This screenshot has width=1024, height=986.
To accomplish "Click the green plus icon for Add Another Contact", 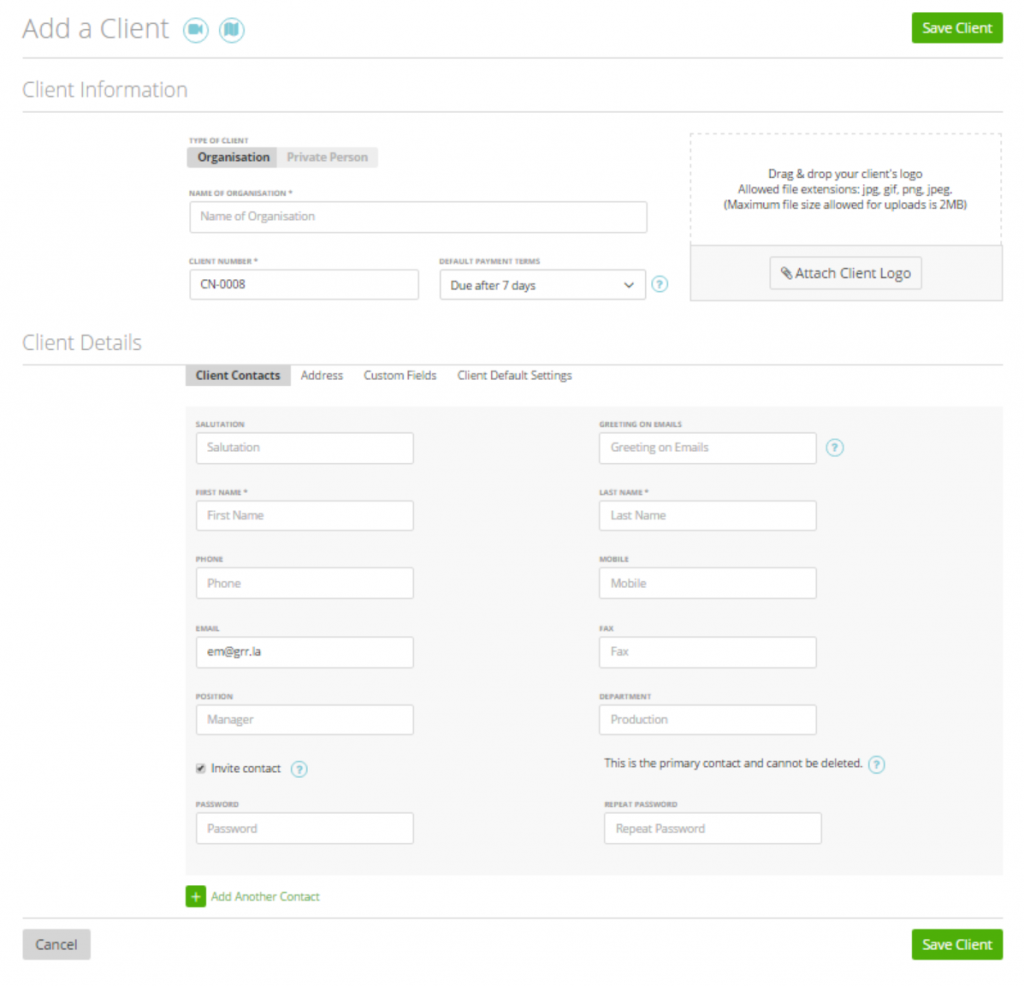I will [x=195, y=897].
